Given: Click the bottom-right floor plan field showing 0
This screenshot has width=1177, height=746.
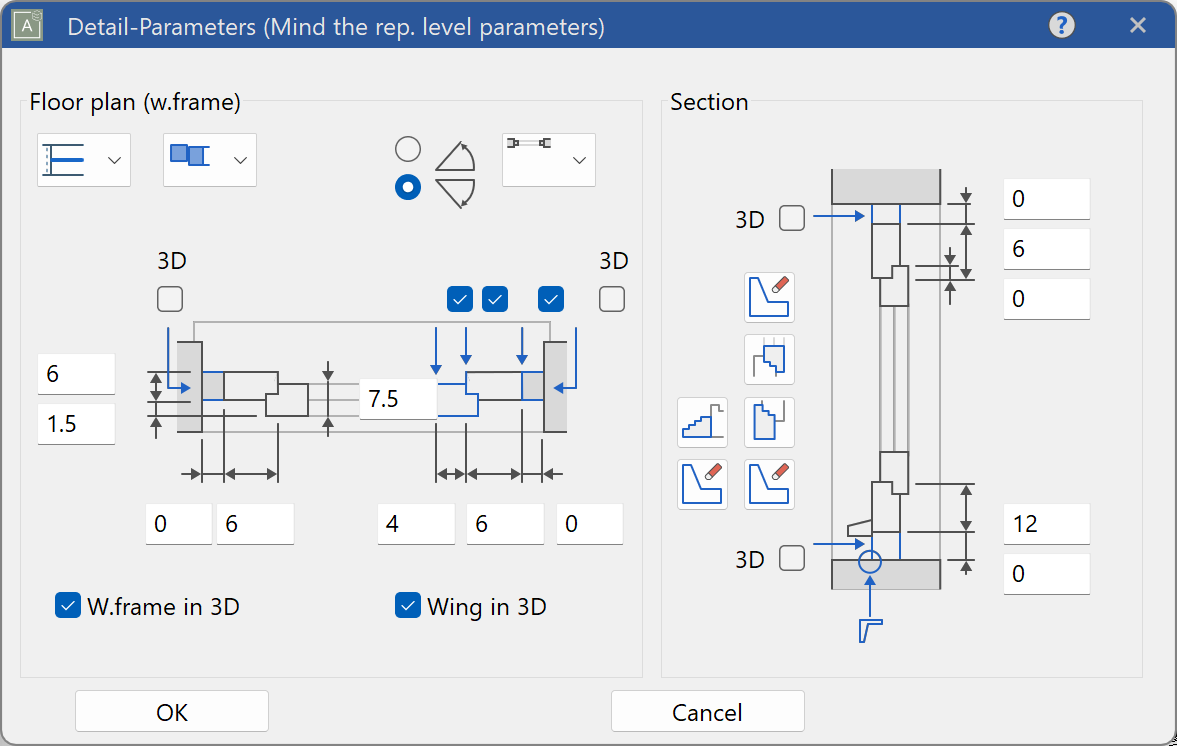Looking at the screenshot, I should (590, 524).
